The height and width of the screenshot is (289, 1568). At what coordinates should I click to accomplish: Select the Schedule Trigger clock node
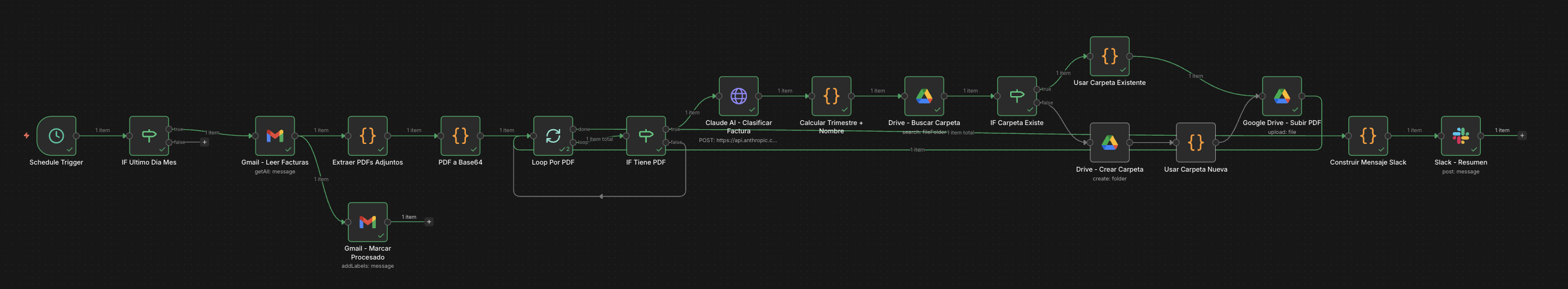[56, 135]
